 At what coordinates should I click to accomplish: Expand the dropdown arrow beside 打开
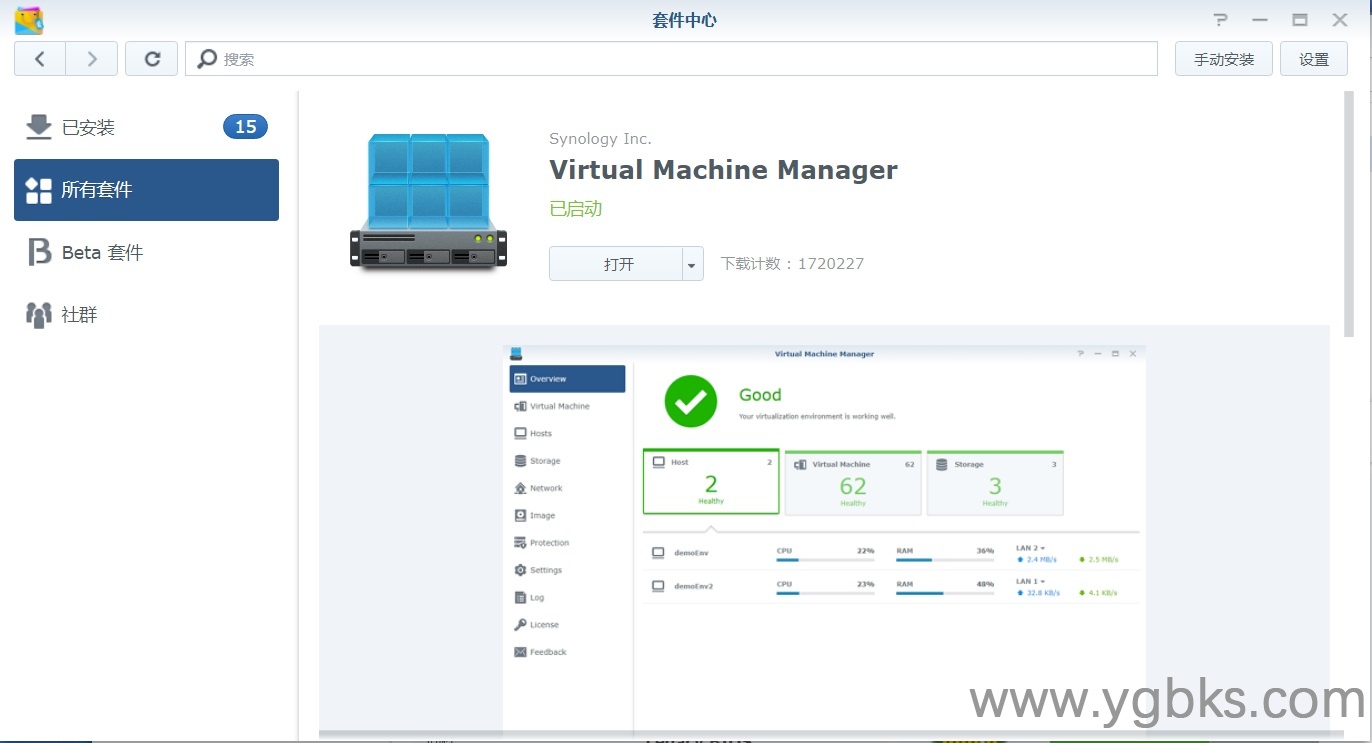pyautogui.click(x=691, y=264)
